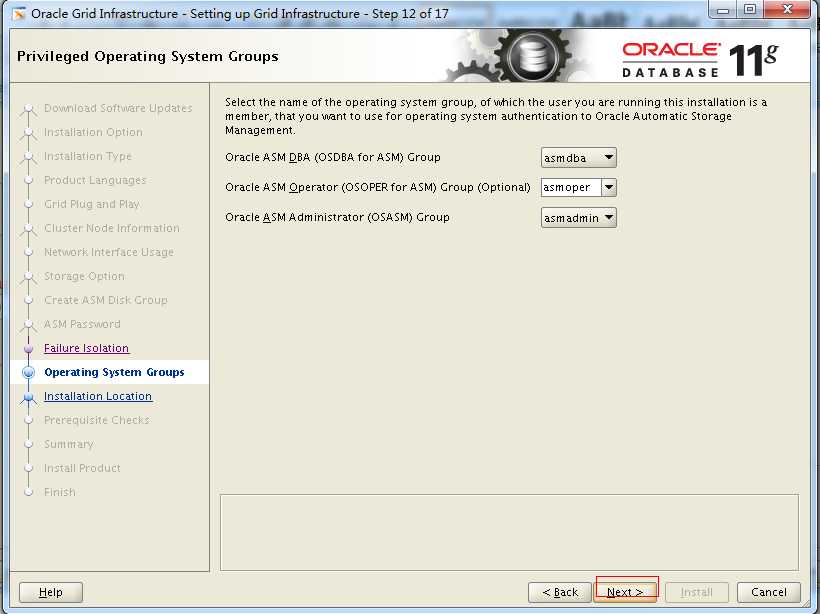The height and width of the screenshot is (614, 820).
Task: Click the Failure Isolation step bullet icon
Action: 29,349
